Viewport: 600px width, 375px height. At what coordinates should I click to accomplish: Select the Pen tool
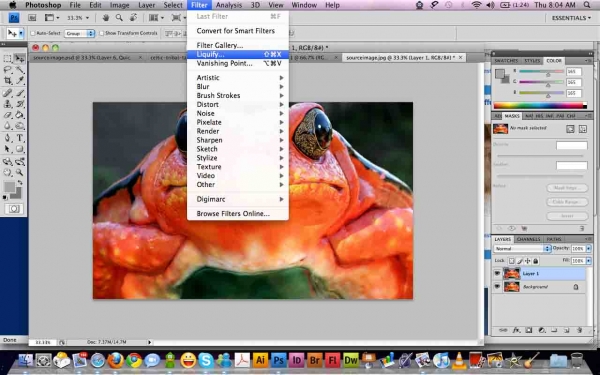click(7, 138)
